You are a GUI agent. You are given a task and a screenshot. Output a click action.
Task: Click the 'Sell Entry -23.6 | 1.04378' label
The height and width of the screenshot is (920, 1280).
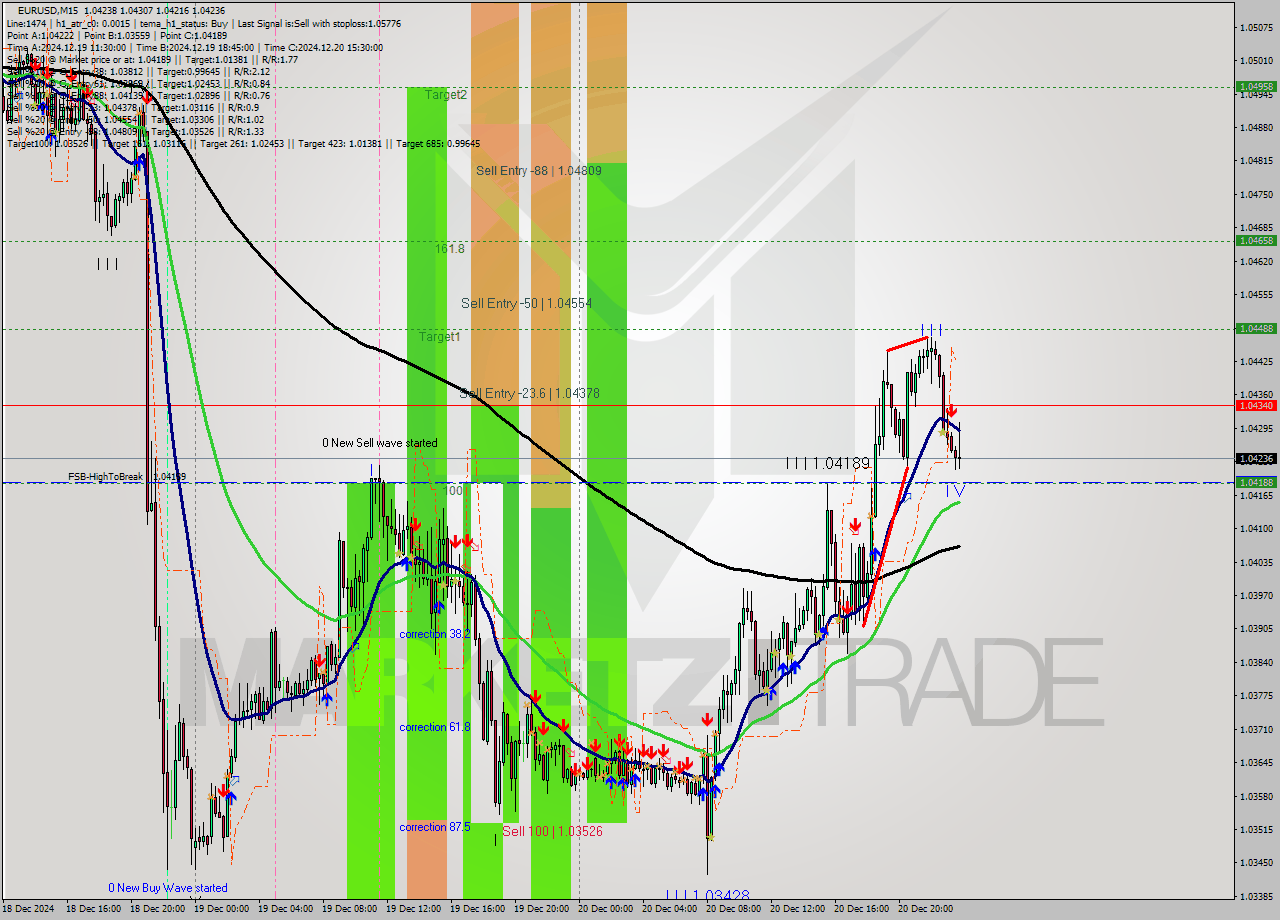(x=530, y=394)
